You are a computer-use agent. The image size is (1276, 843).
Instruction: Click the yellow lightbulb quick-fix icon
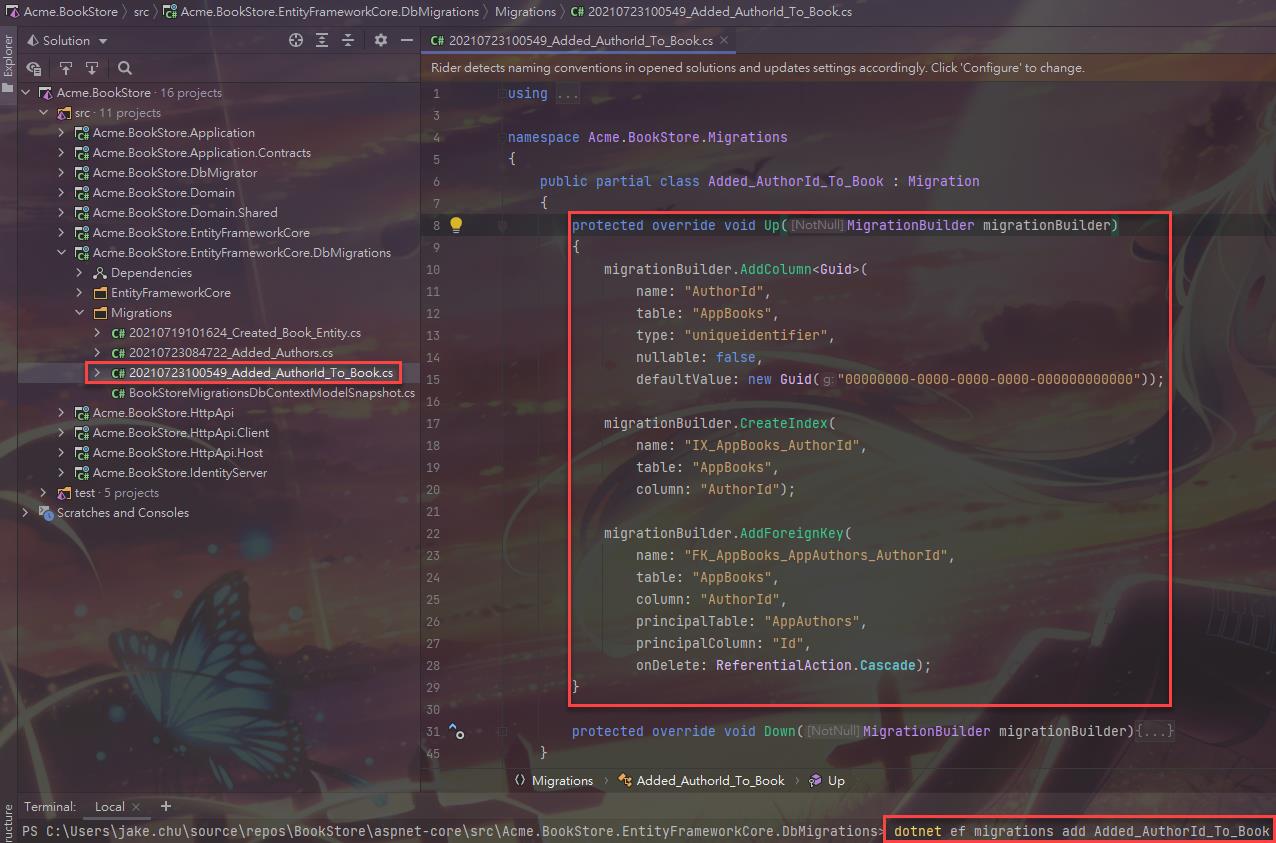456,225
